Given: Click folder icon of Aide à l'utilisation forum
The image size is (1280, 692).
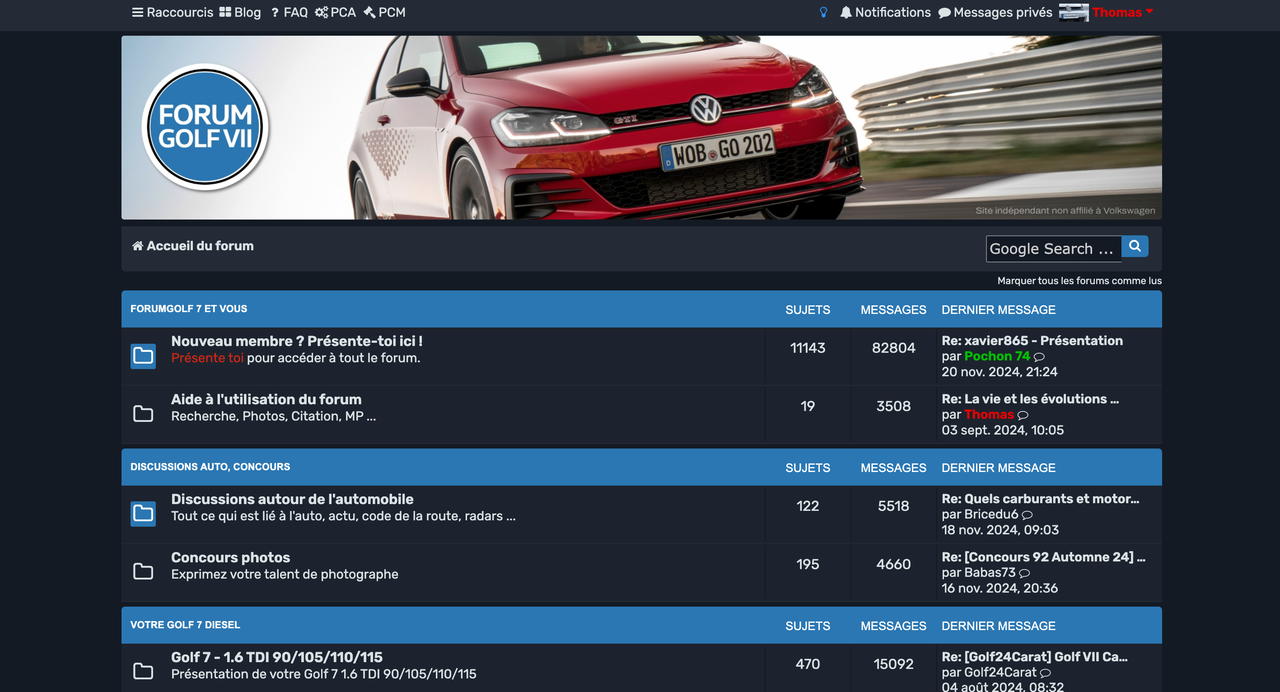Looking at the screenshot, I should (x=143, y=414).
